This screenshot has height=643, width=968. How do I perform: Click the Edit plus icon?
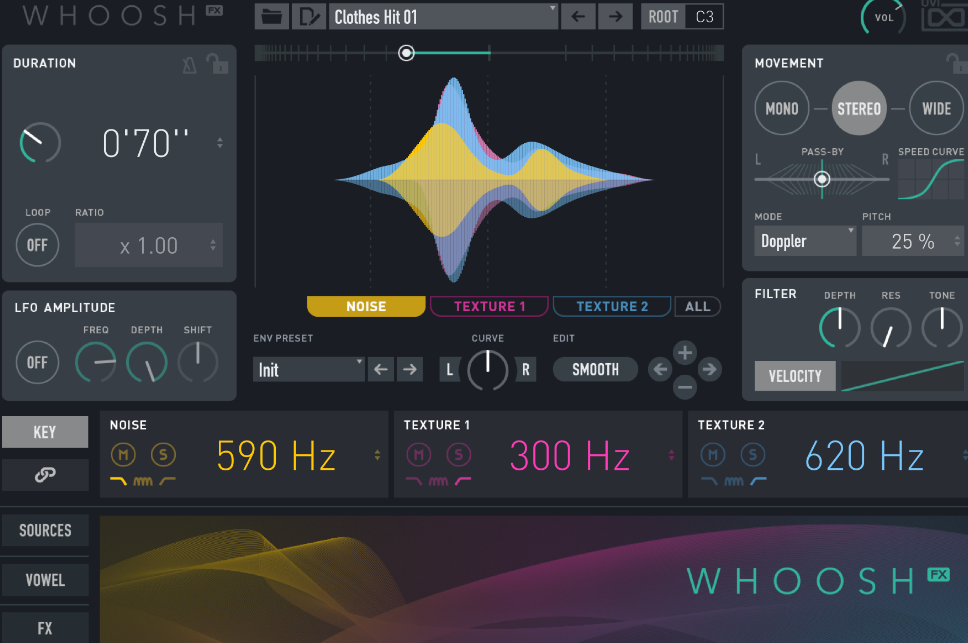[685, 353]
